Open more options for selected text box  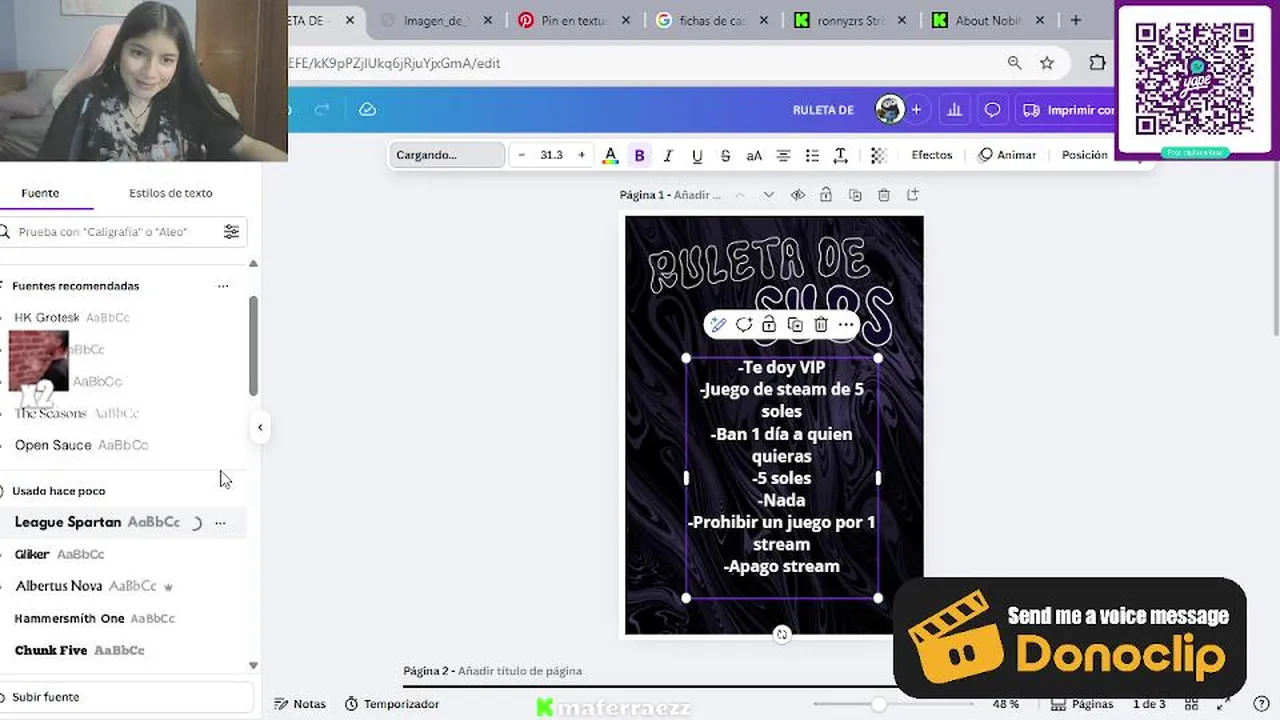click(x=847, y=324)
